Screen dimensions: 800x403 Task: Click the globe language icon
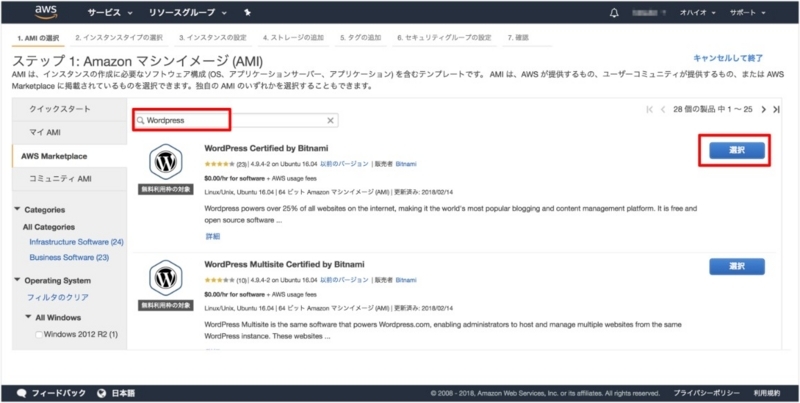click(x=102, y=393)
